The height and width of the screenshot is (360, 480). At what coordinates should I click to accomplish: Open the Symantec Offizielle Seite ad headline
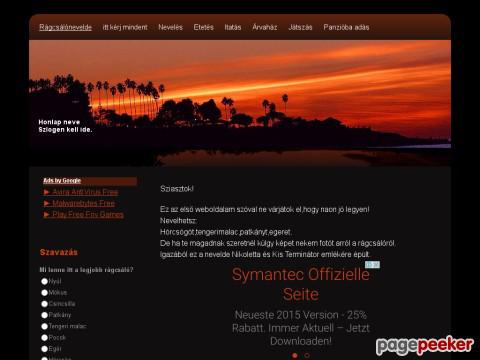click(301, 284)
